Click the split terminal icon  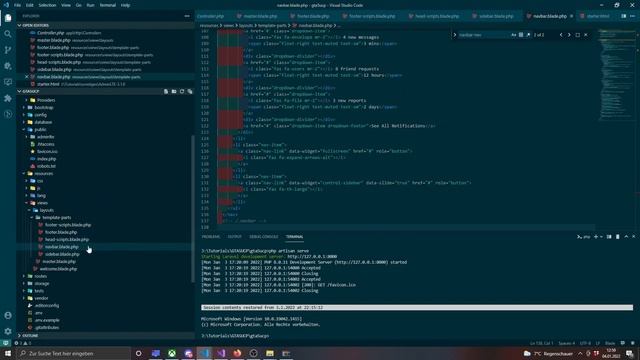[x=609, y=237]
